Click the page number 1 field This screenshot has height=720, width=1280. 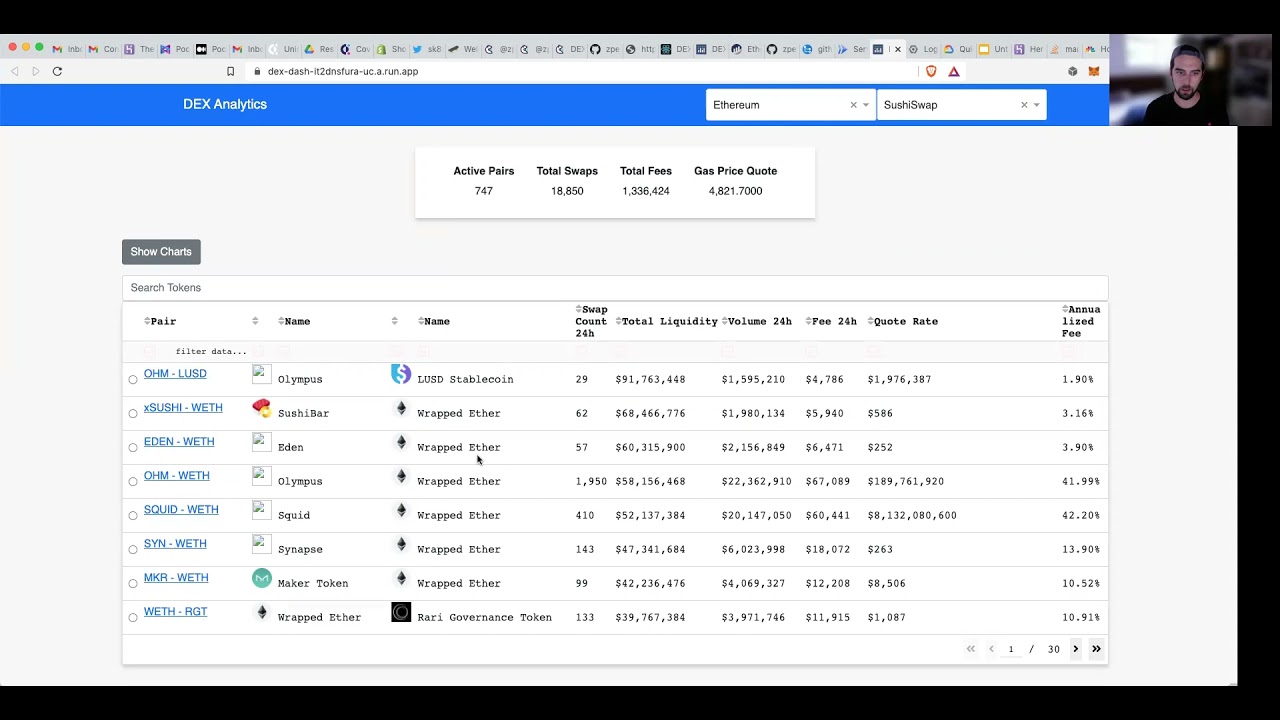(1011, 650)
